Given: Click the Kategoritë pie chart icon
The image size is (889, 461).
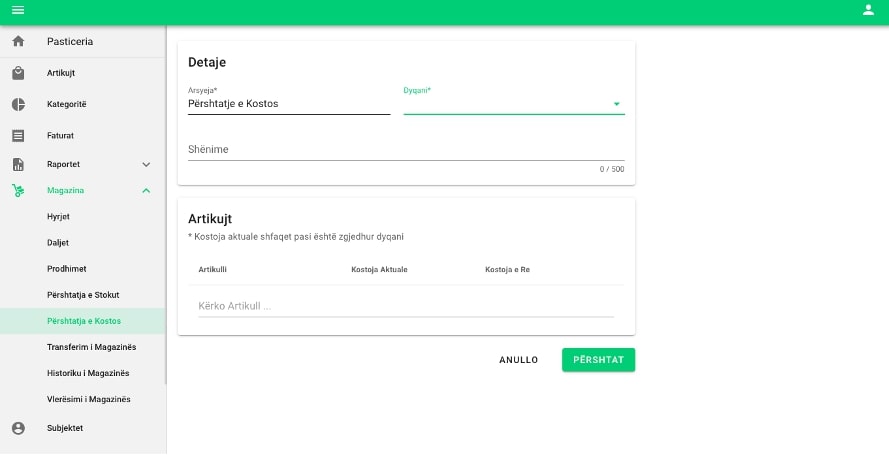Looking at the screenshot, I should [18, 105].
